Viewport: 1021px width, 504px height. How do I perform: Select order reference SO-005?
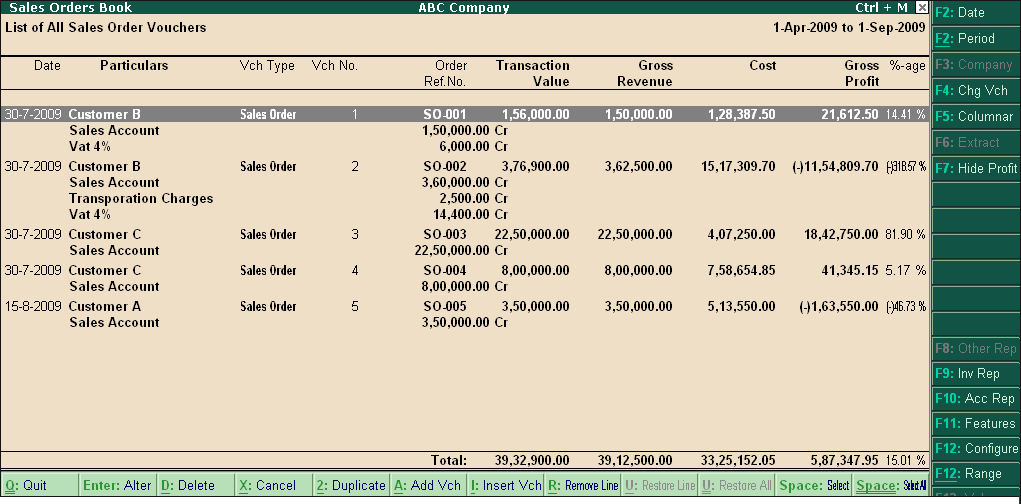(x=445, y=306)
